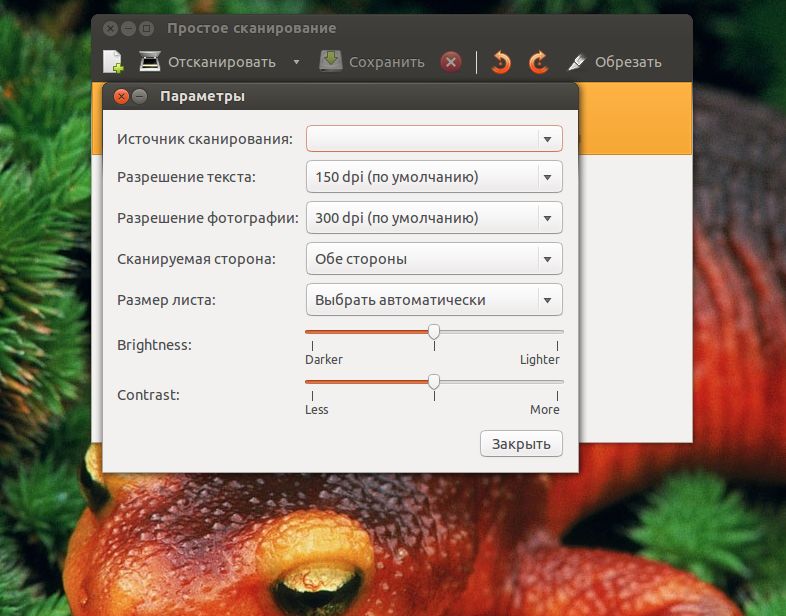Open the Источник сканирования dropdown
Viewport: 786px width, 616px height.
[x=434, y=138]
